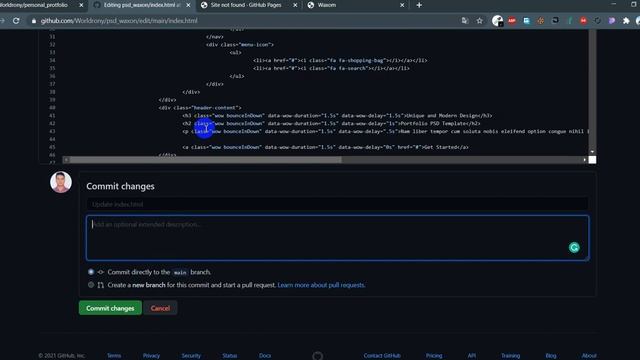The image size is (640, 360).
Task: Switch to the personal_protfolio tab
Action: [x=35, y=5]
